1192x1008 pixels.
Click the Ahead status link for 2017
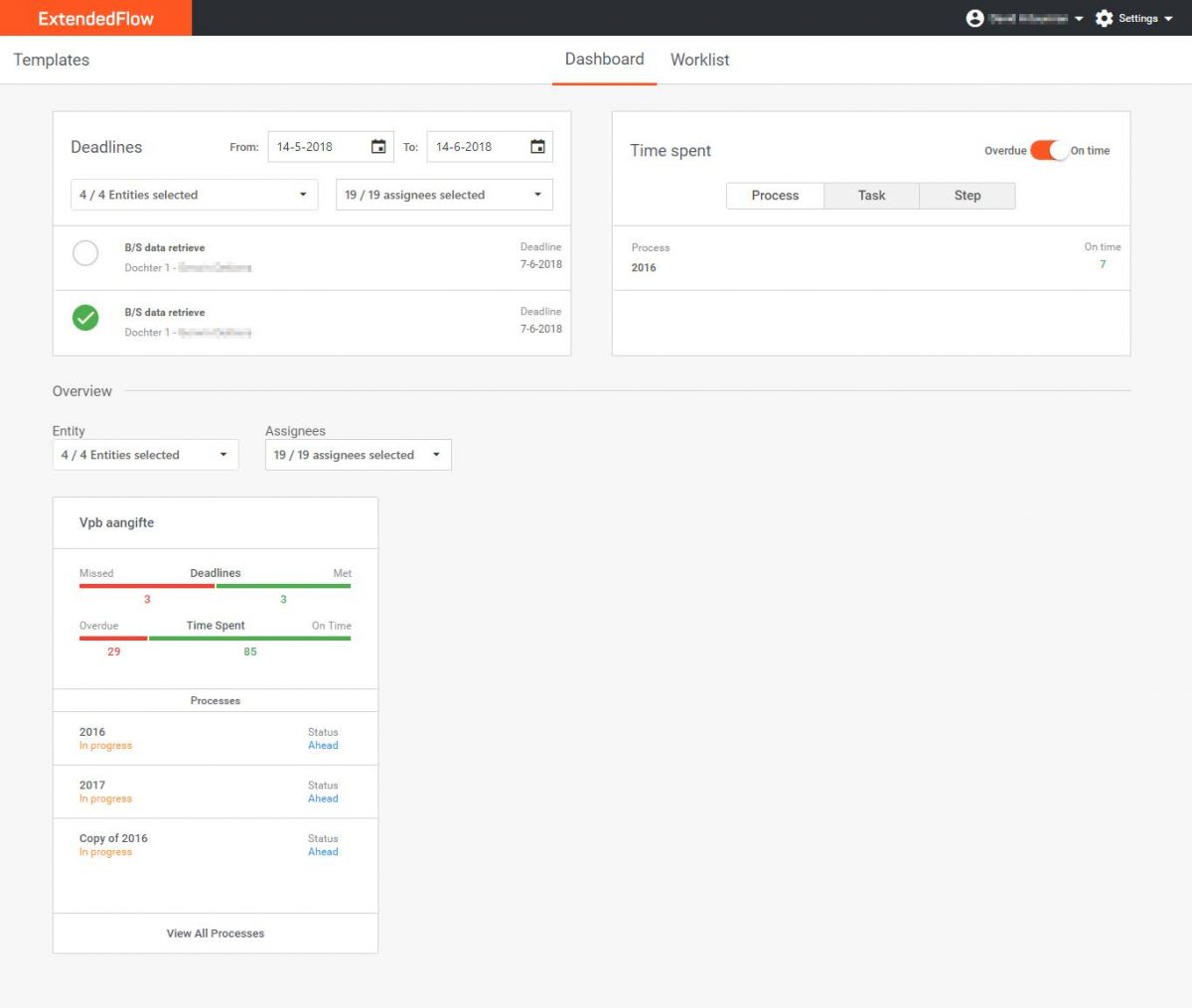coord(323,798)
